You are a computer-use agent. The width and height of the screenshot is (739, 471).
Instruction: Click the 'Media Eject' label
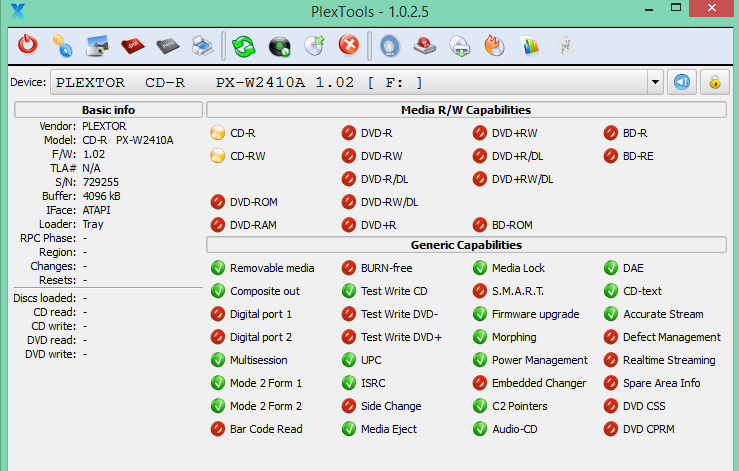(389, 429)
